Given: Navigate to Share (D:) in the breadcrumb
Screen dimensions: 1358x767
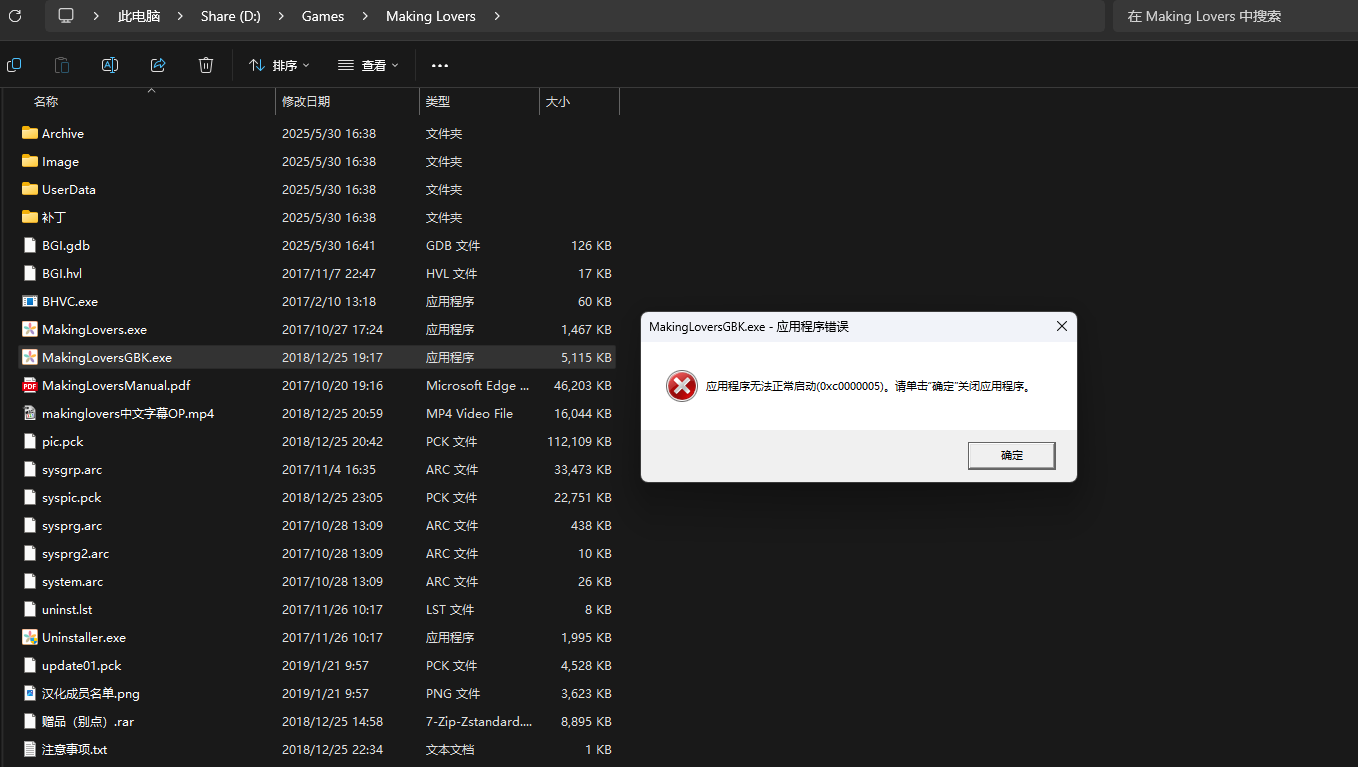Looking at the screenshot, I should (x=231, y=16).
